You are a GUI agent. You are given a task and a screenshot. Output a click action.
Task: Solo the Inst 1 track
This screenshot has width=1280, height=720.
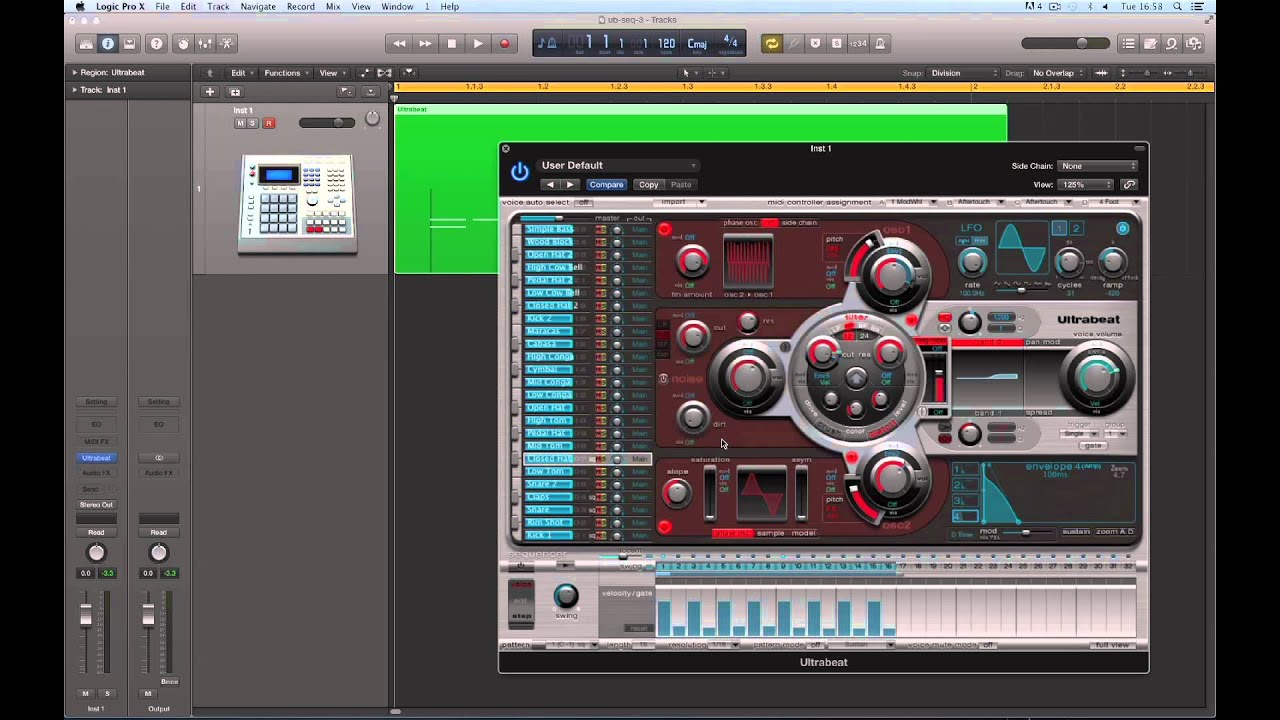pyautogui.click(x=253, y=123)
